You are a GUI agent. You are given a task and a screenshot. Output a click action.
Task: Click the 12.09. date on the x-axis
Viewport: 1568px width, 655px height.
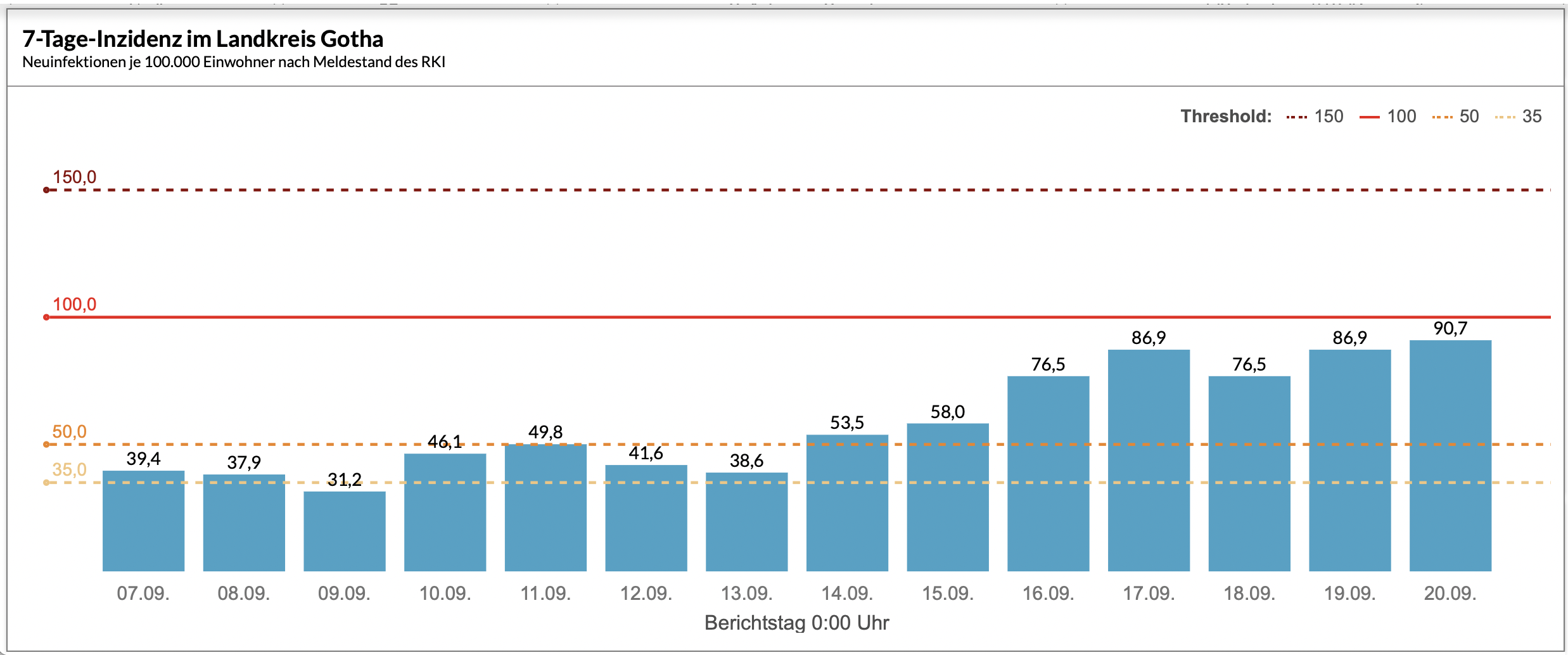[646, 594]
